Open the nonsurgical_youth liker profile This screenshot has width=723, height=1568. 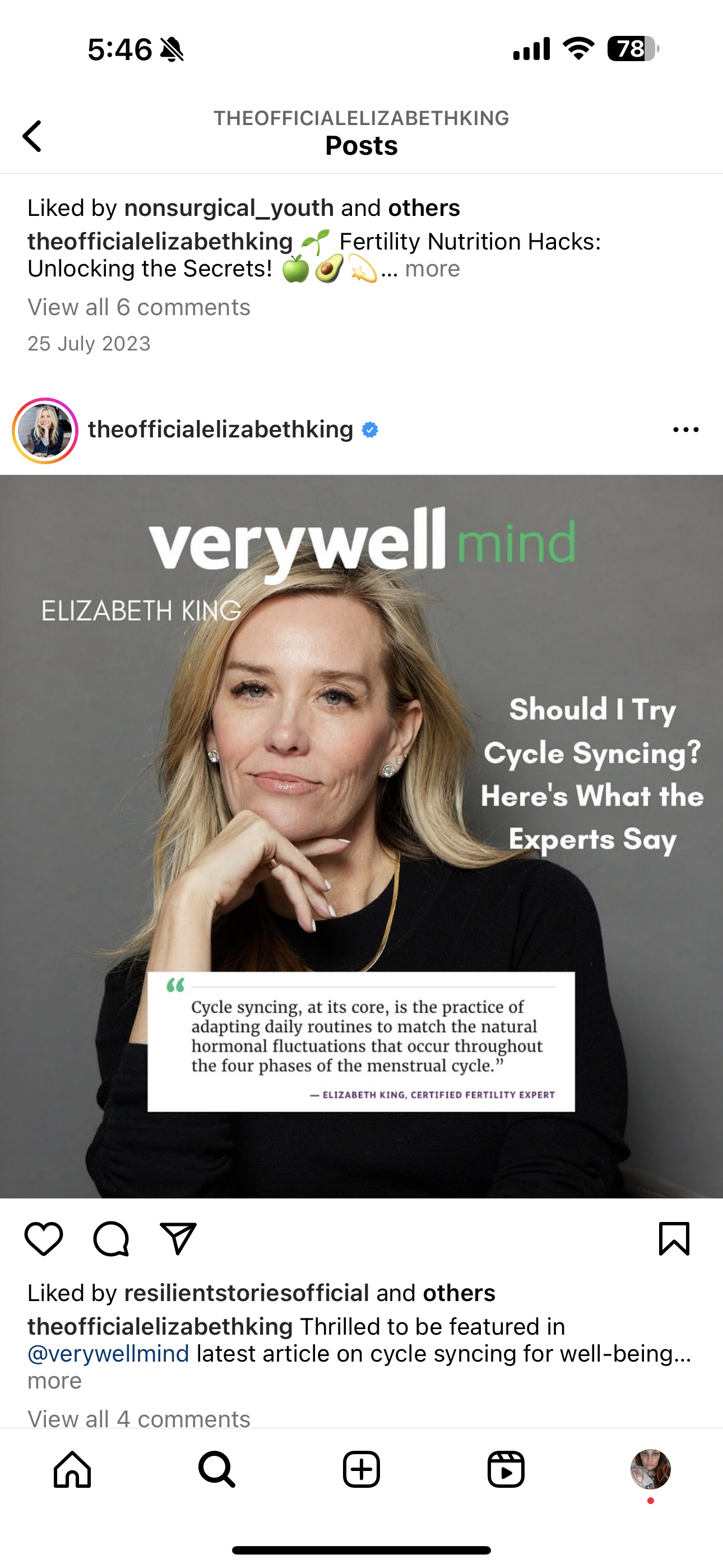(229, 208)
